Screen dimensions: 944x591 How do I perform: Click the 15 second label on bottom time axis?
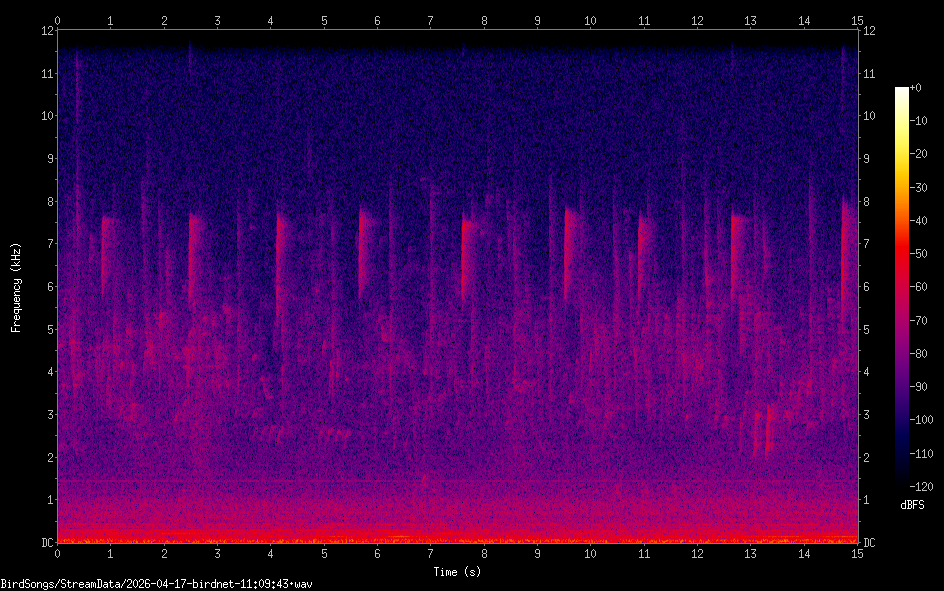(857, 553)
